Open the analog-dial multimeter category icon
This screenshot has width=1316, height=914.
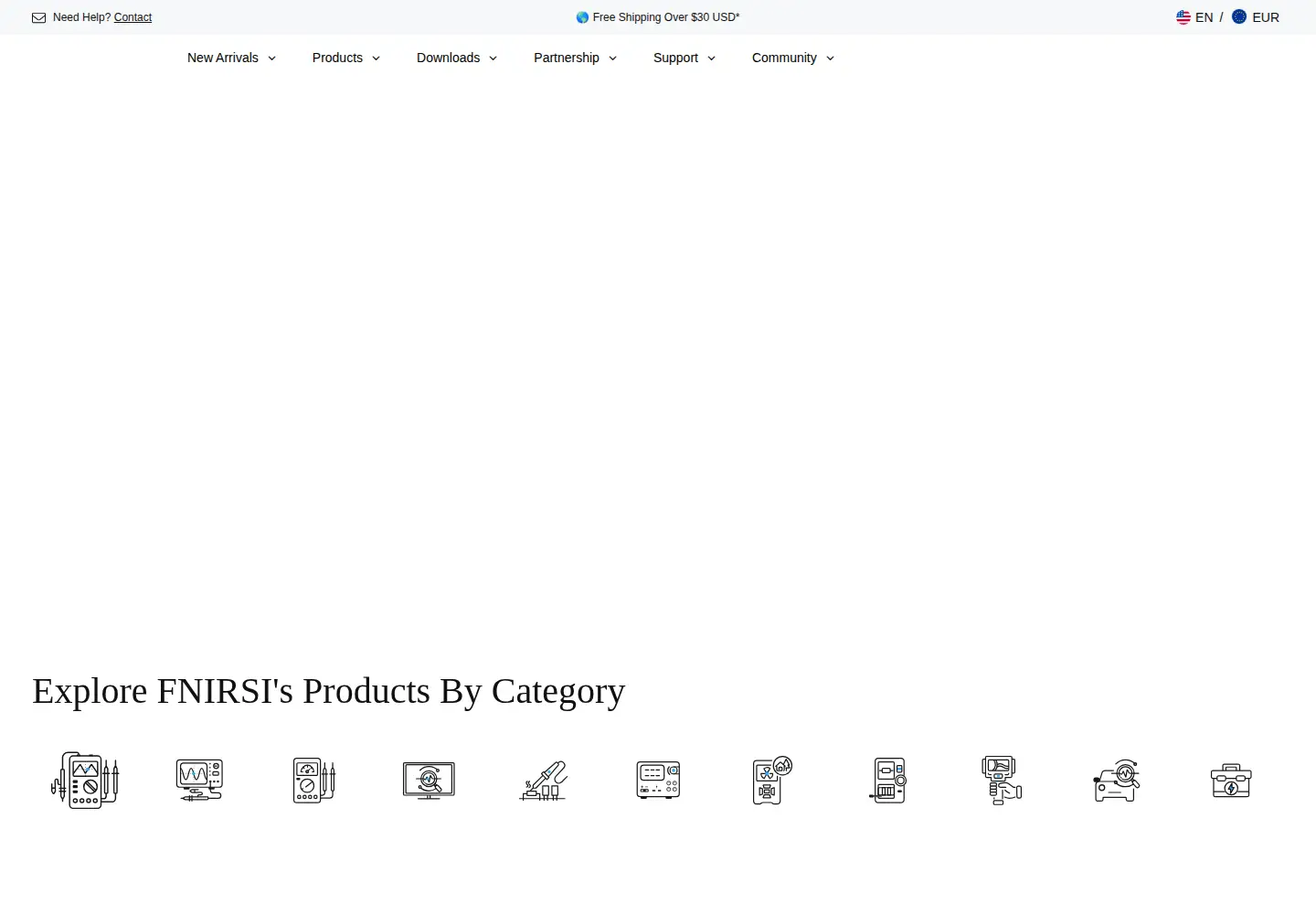click(x=314, y=781)
